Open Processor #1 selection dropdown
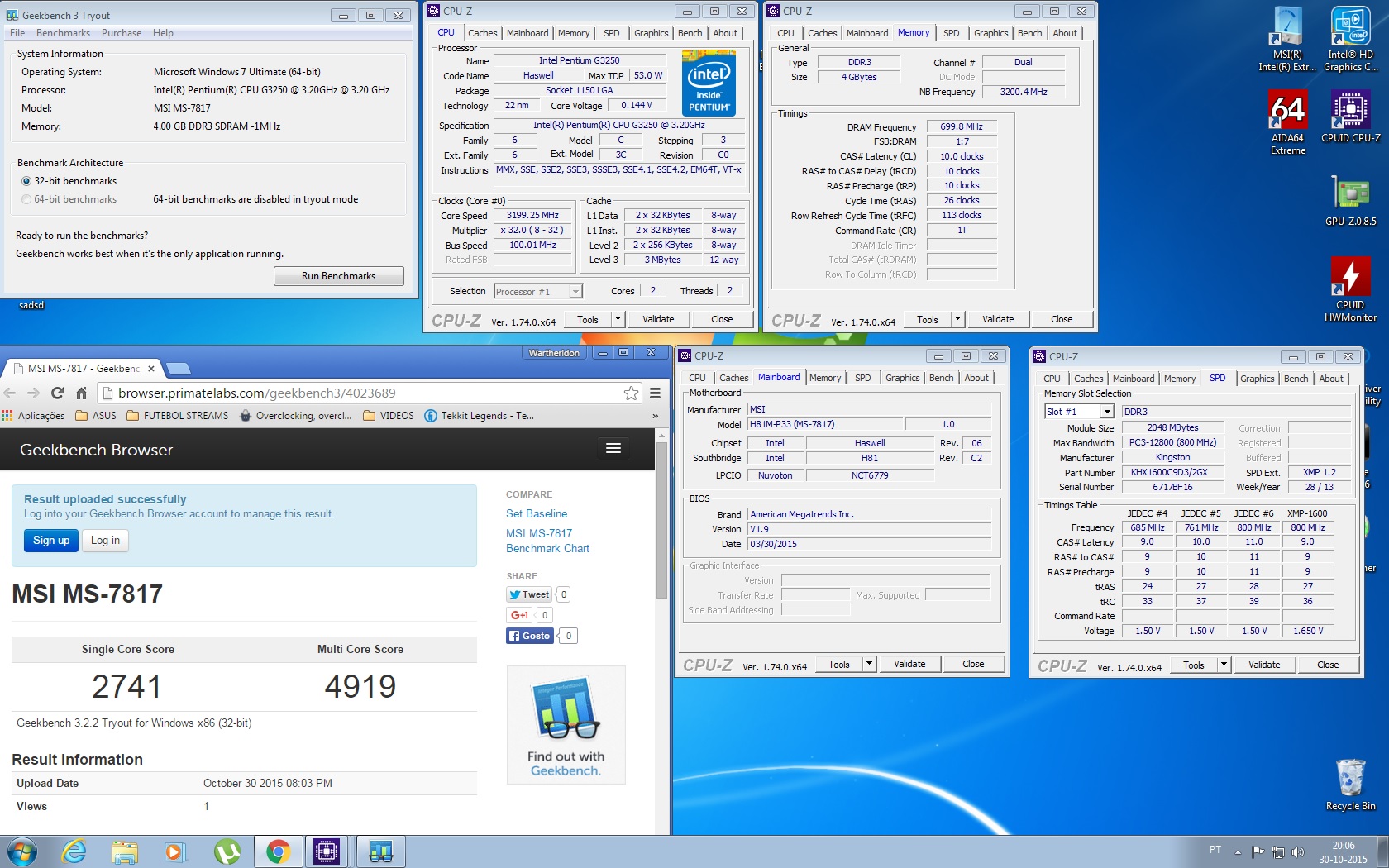Image resolution: width=1389 pixels, height=868 pixels. point(538,292)
